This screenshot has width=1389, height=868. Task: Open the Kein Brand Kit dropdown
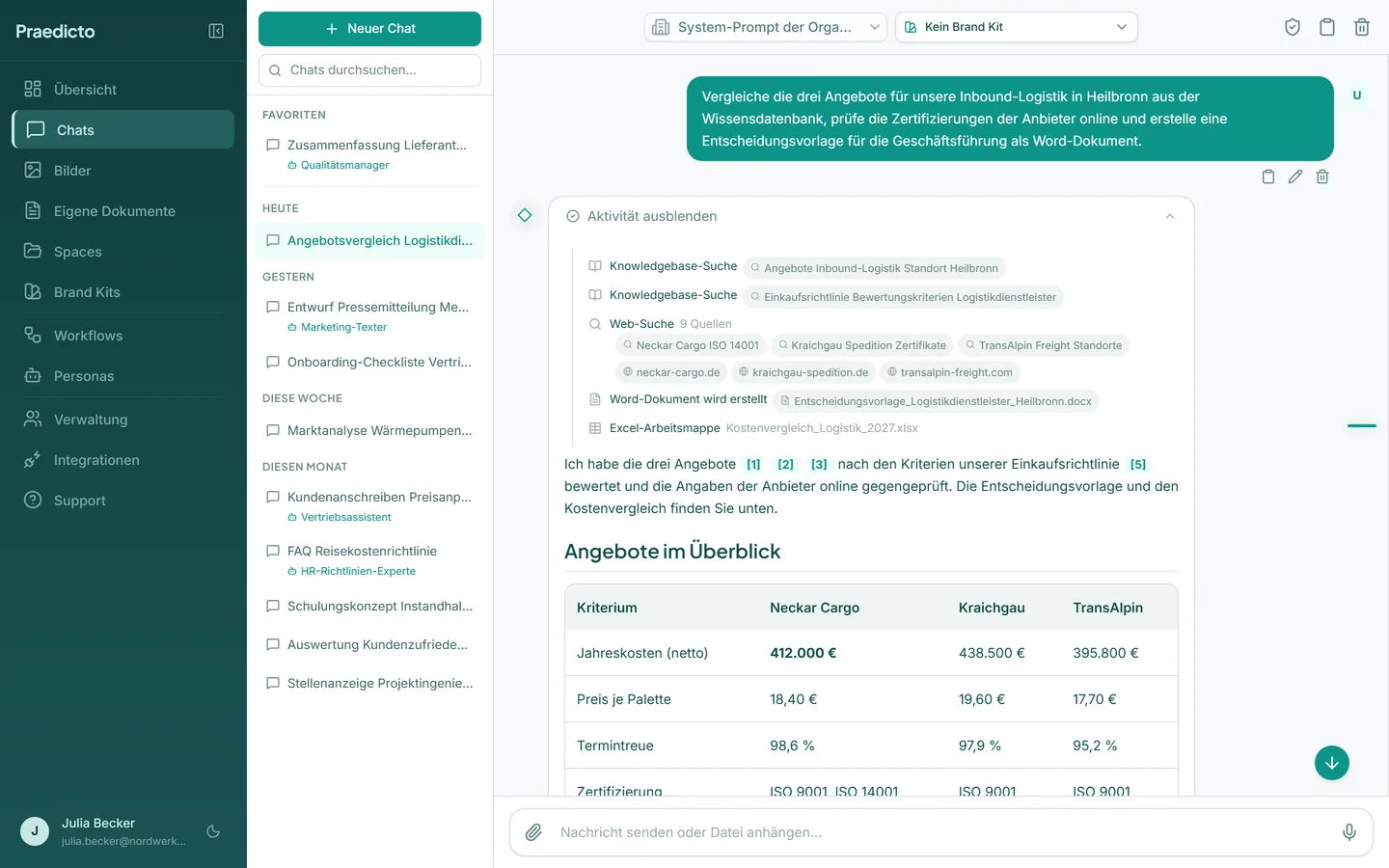click(x=1017, y=27)
